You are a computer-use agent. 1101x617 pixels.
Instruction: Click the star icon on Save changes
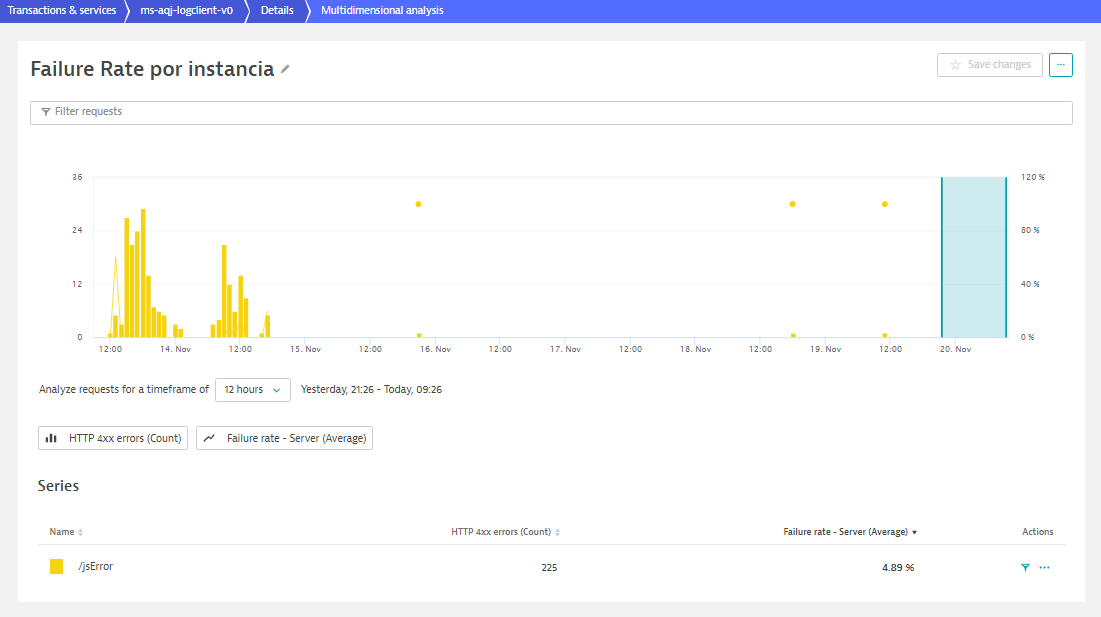pyautogui.click(x=955, y=65)
